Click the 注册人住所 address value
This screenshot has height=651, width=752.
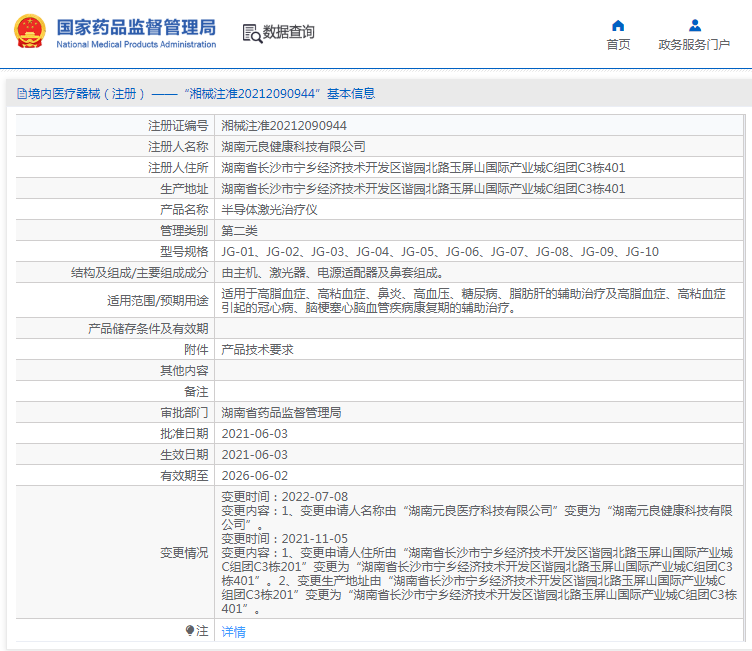(423, 168)
